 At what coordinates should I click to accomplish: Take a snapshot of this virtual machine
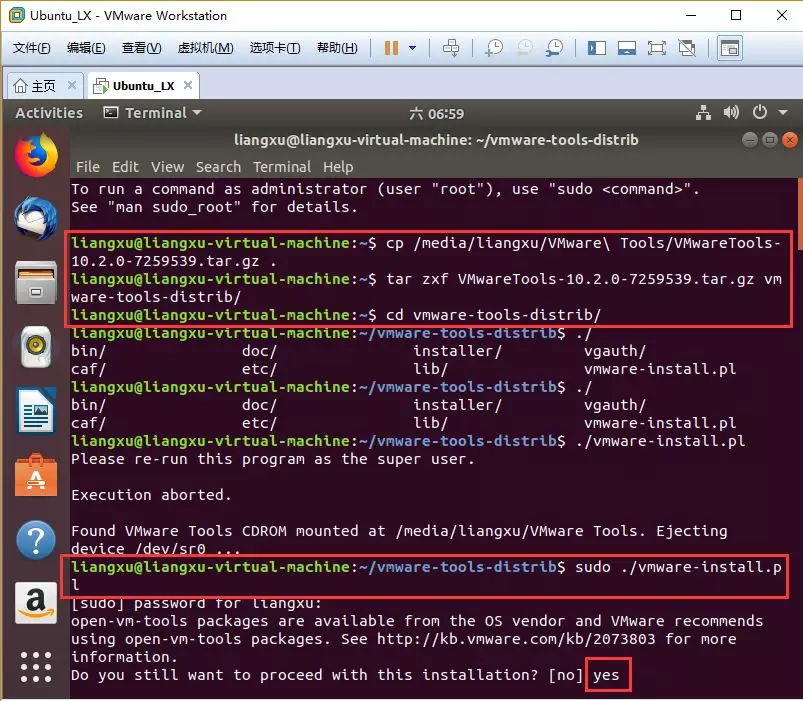pos(494,48)
